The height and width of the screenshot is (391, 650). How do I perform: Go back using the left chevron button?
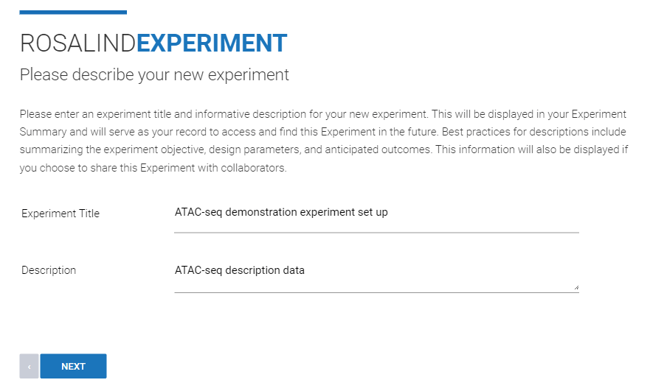pyautogui.click(x=29, y=366)
